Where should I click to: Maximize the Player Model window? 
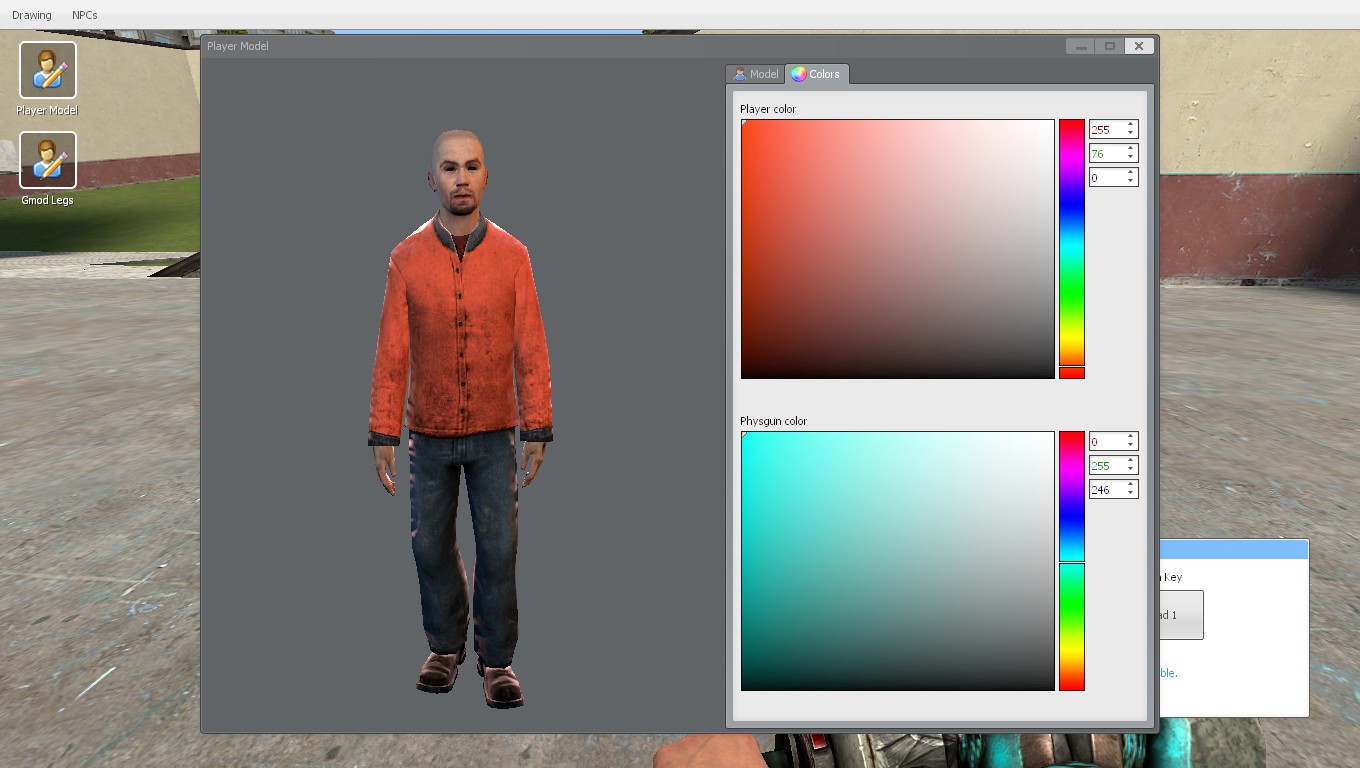click(1109, 46)
